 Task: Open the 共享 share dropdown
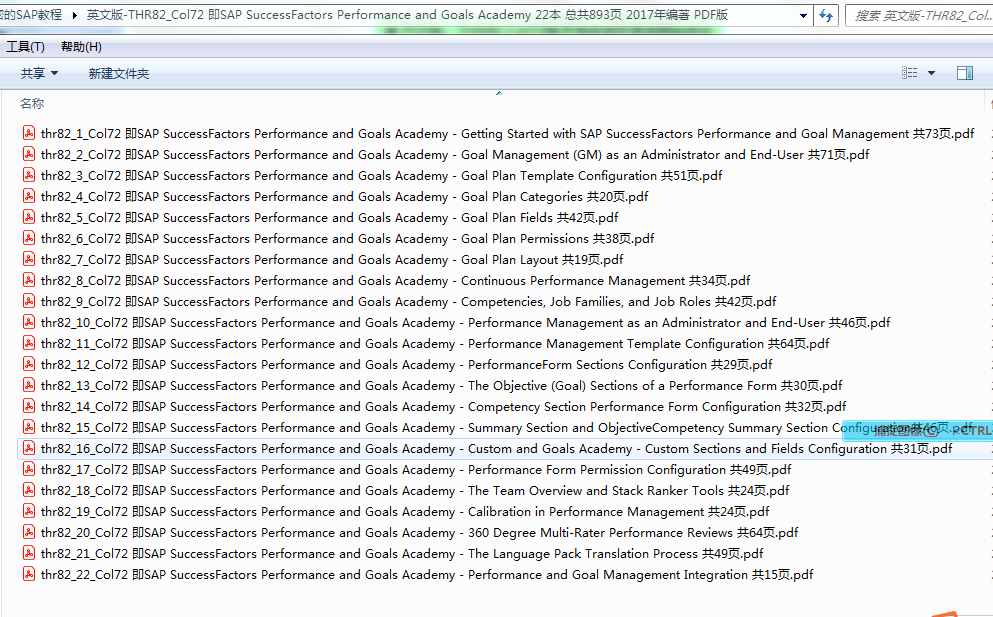pyautogui.click(x=39, y=73)
